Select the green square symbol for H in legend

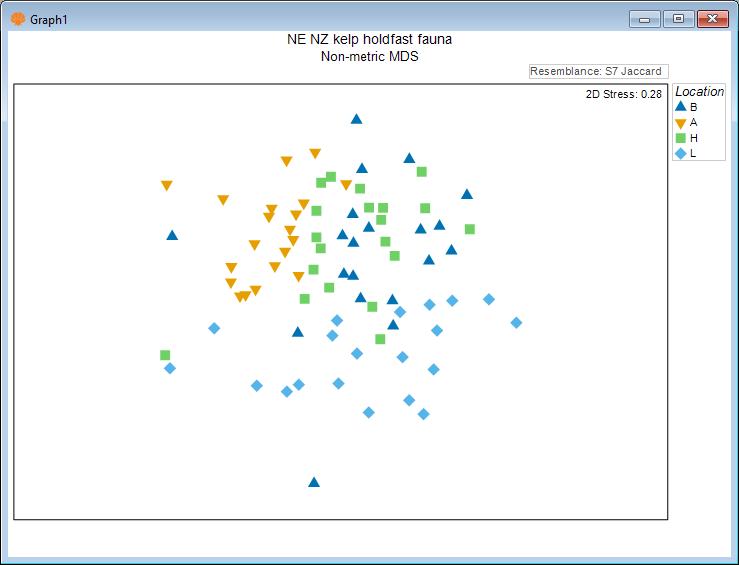(x=681, y=138)
